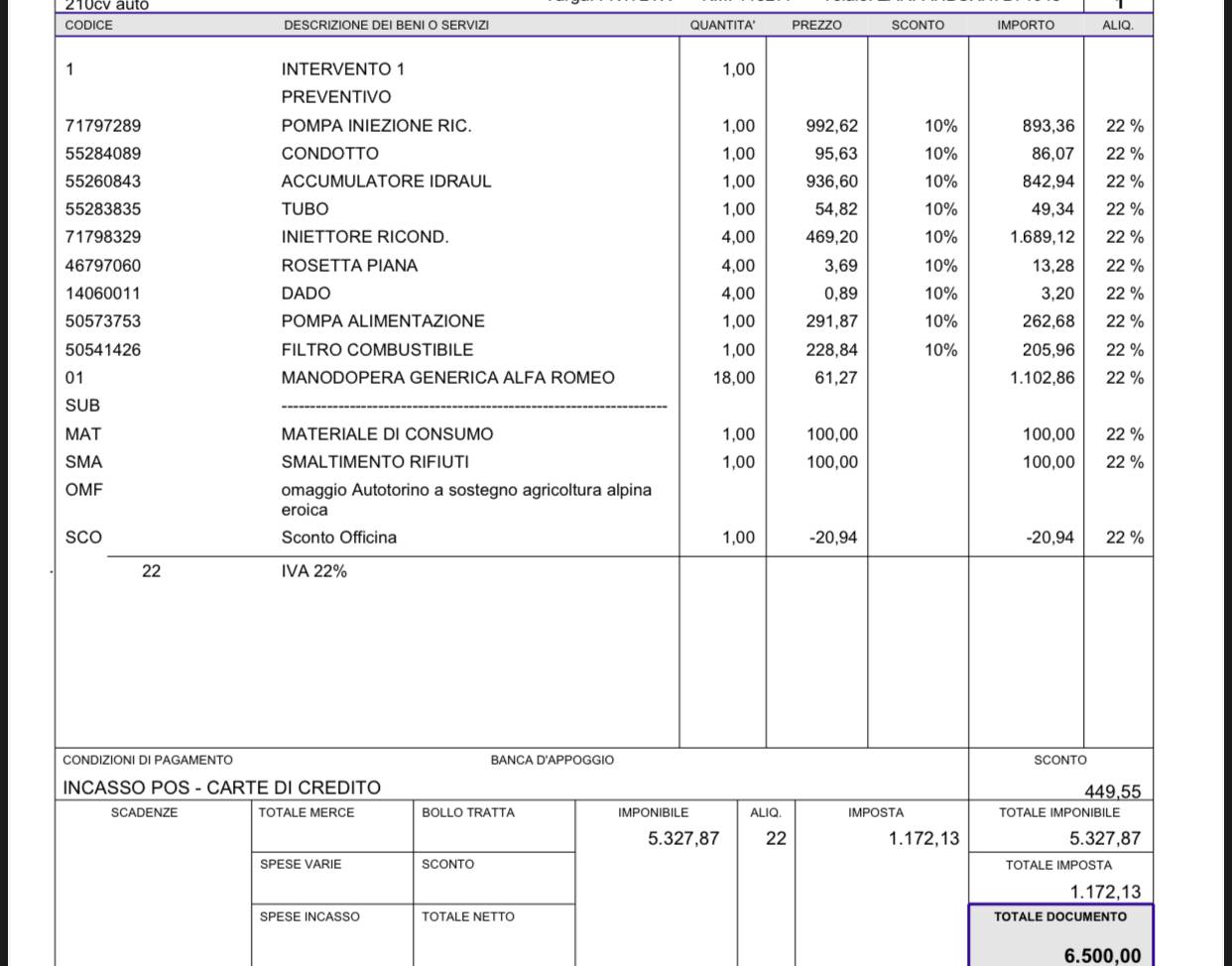1232x966 pixels.
Task: Click the SCONTO header in the items table
Action: pos(918,25)
